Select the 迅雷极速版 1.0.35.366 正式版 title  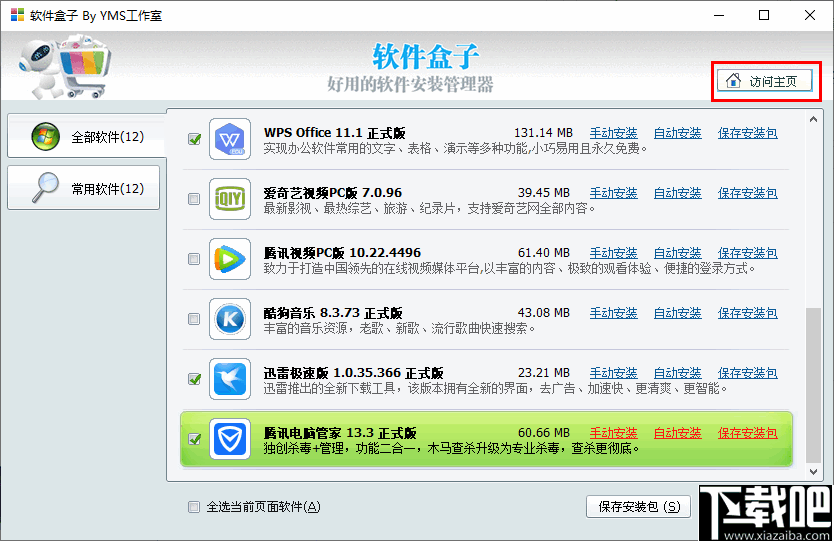(x=354, y=373)
